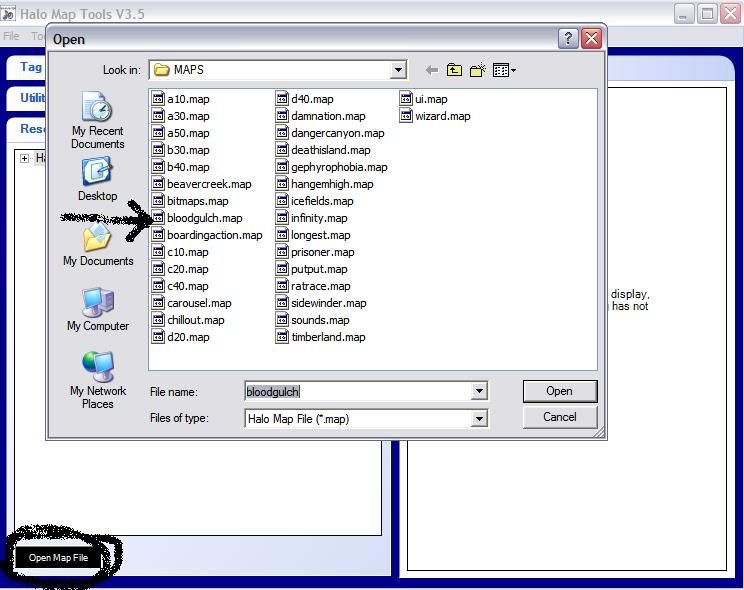Click the Cancel button
Viewport: 744px width, 590px height.
(x=560, y=417)
